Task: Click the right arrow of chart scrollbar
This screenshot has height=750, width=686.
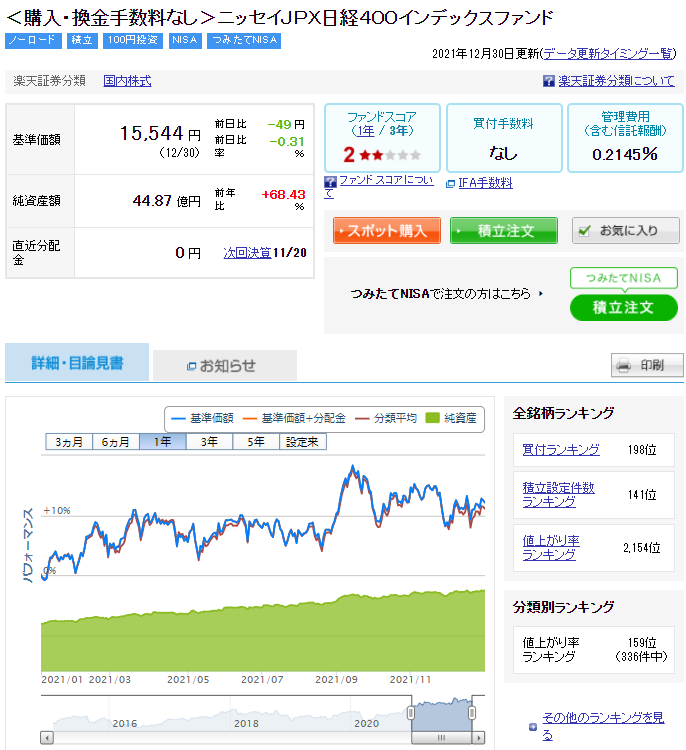Action: point(478,737)
